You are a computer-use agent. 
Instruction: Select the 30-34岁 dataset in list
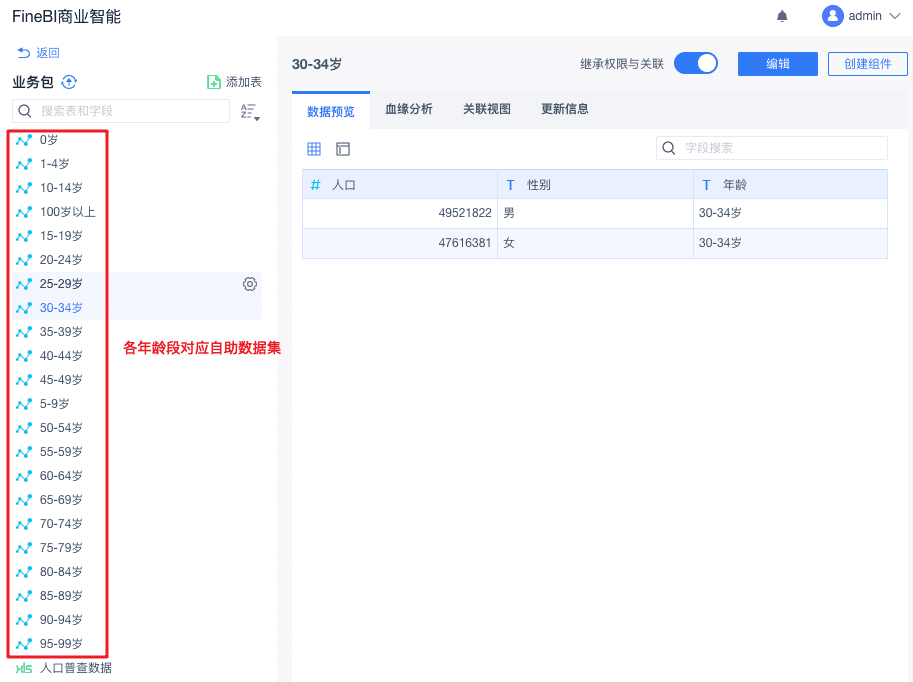61,308
